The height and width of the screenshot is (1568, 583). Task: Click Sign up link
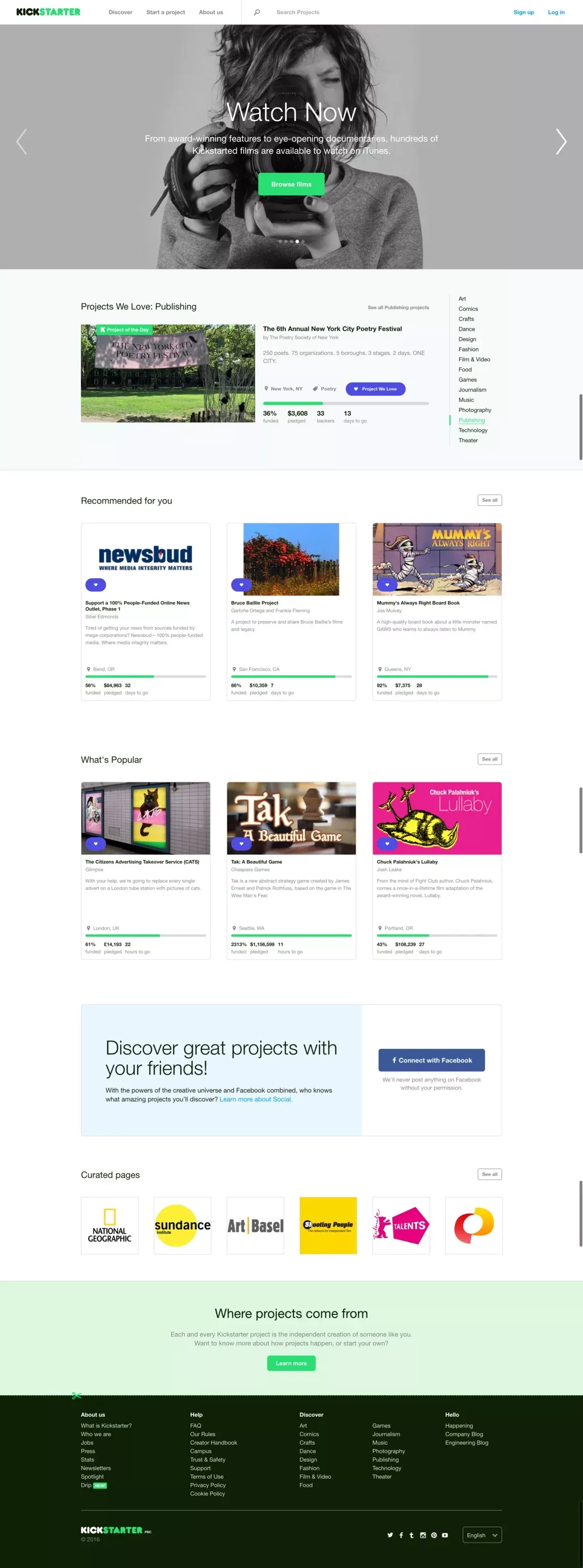coord(523,12)
